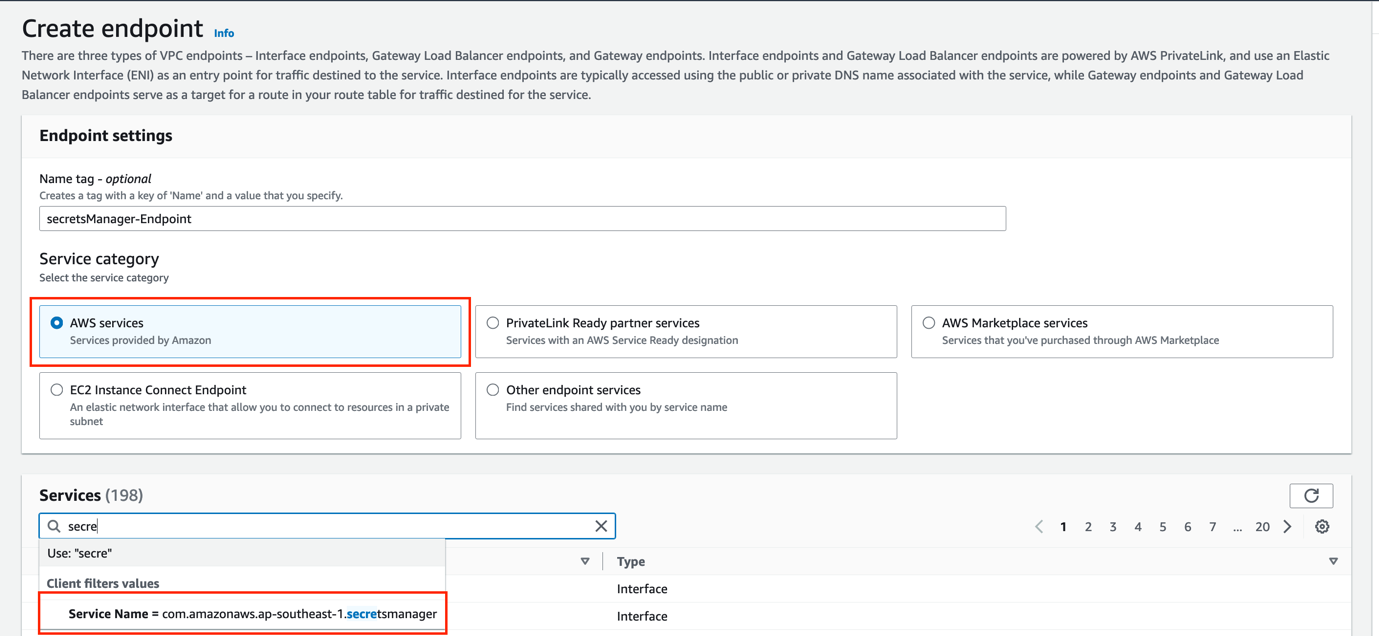Screen dimensions: 1379x636
Task: Clear the search field using the X icon
Action: point(601,525)
